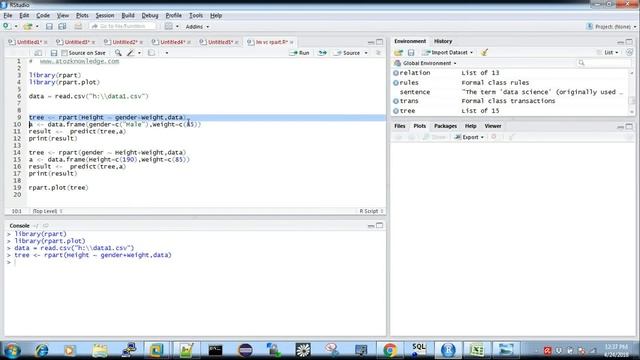
Task: Open the Code menu
Action: (43, 16)
